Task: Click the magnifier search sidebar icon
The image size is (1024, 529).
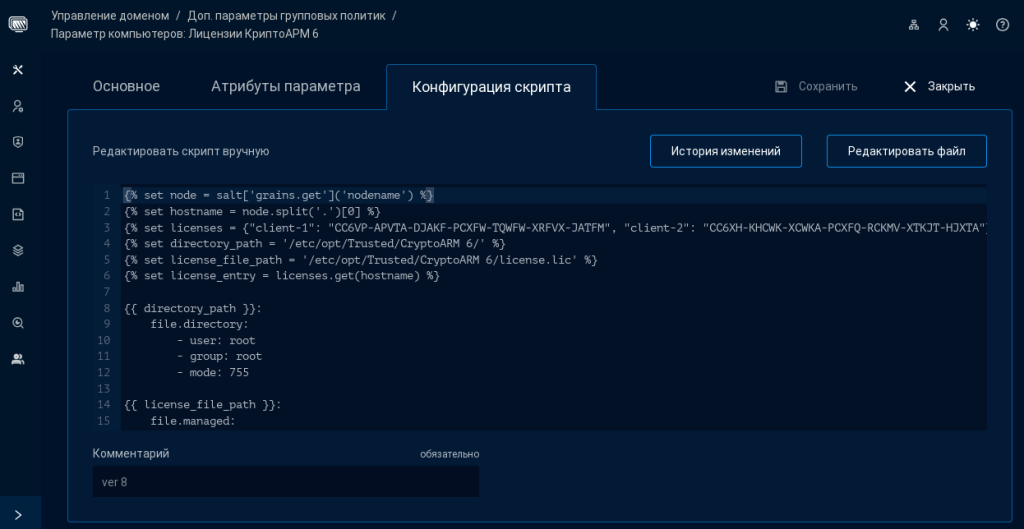Action: point(17,323)
